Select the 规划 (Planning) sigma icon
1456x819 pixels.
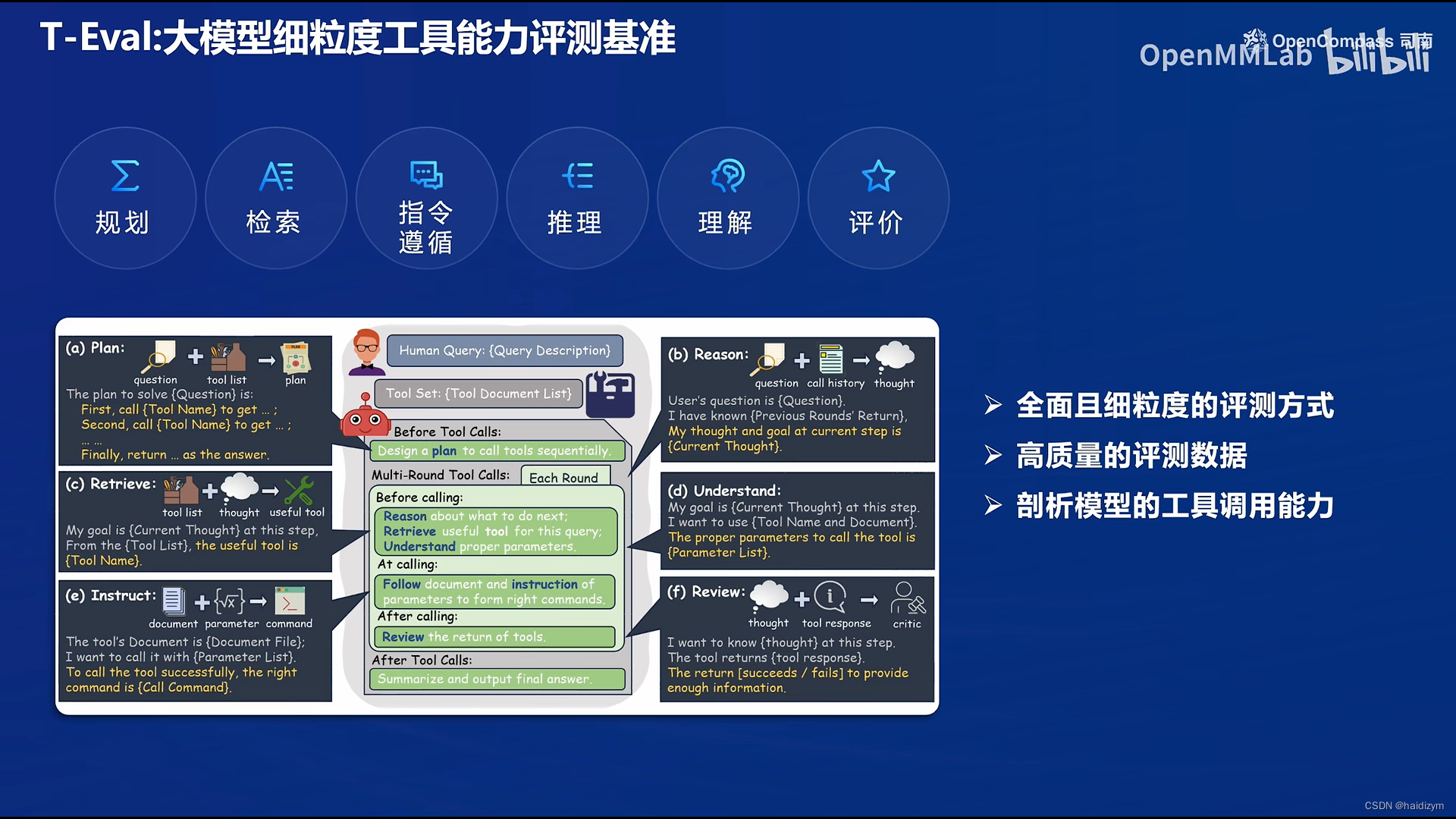(x=124, y=174)
